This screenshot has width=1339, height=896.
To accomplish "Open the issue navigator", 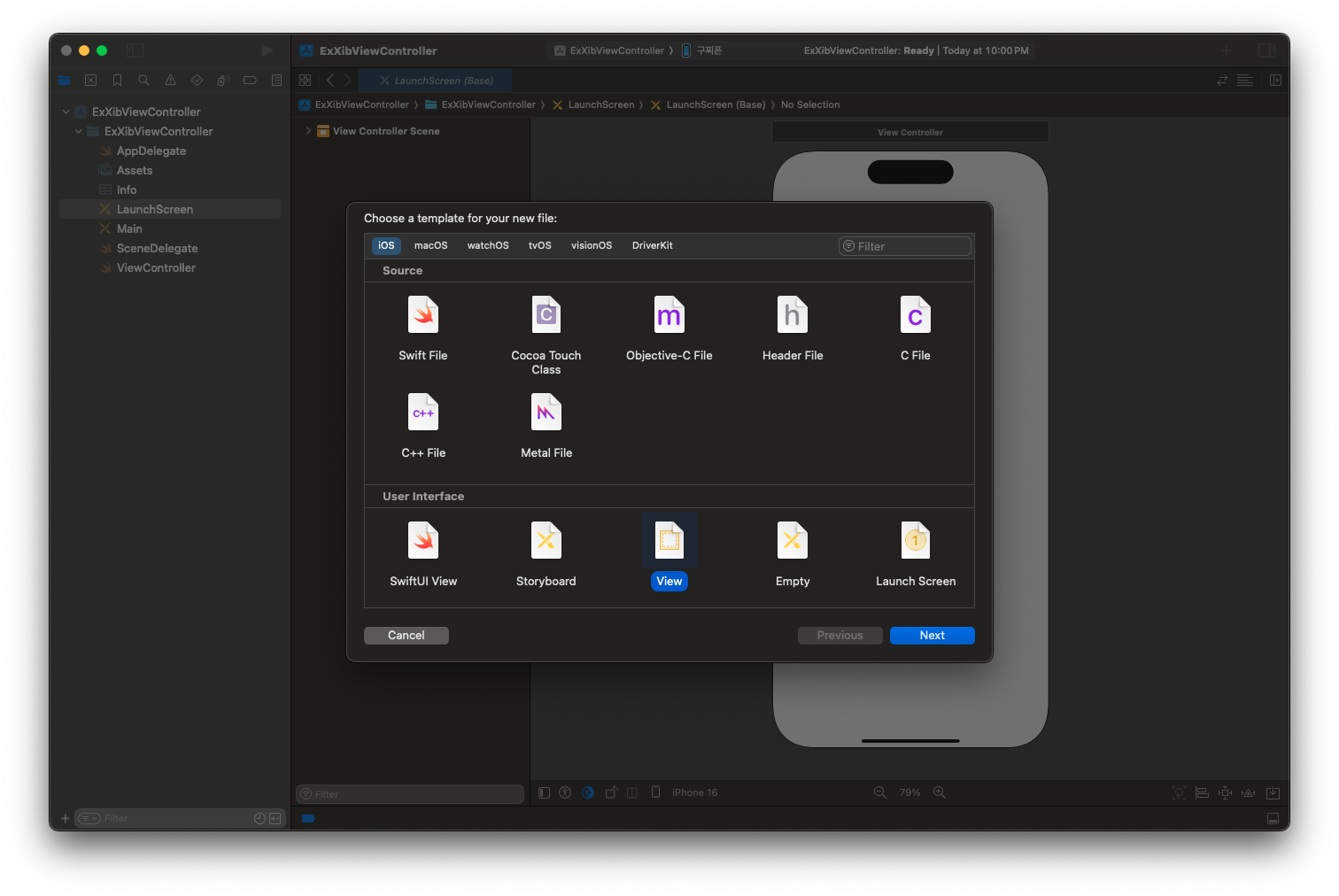I will 170,81.
